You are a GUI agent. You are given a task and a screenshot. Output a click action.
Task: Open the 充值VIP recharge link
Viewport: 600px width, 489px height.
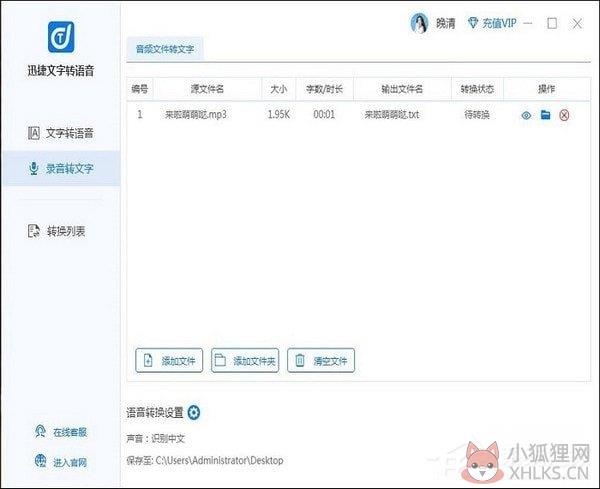492,23
